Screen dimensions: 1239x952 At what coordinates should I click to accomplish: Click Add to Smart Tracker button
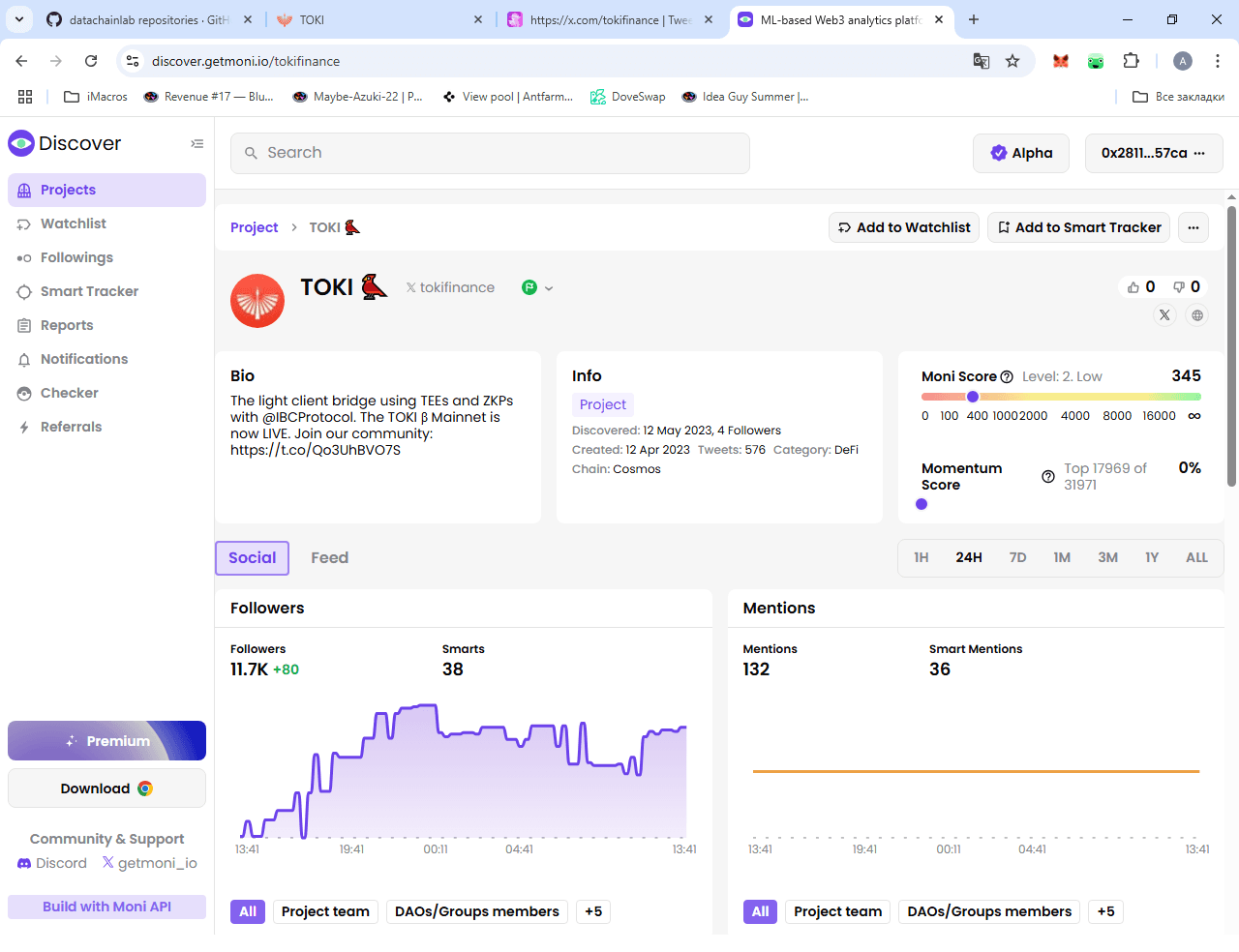tap(1078, 227)
